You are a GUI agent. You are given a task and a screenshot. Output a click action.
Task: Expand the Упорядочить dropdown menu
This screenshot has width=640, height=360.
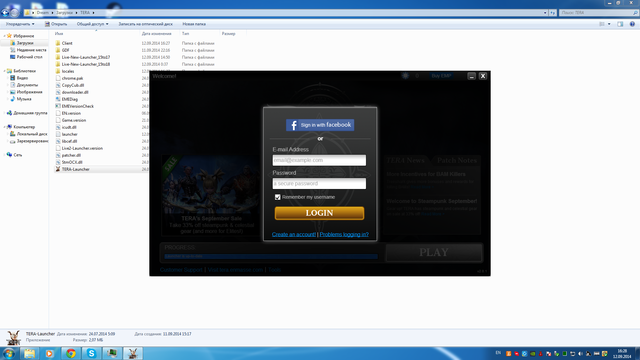coord(20,24)
